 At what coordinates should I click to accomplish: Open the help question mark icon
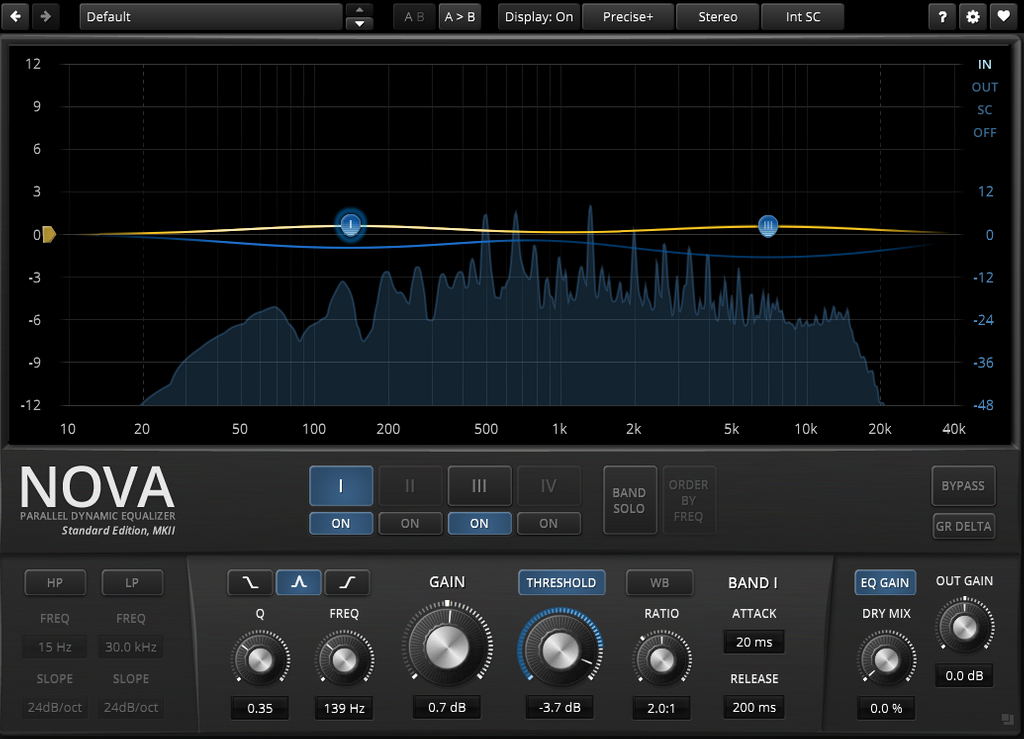coord(942,17)
